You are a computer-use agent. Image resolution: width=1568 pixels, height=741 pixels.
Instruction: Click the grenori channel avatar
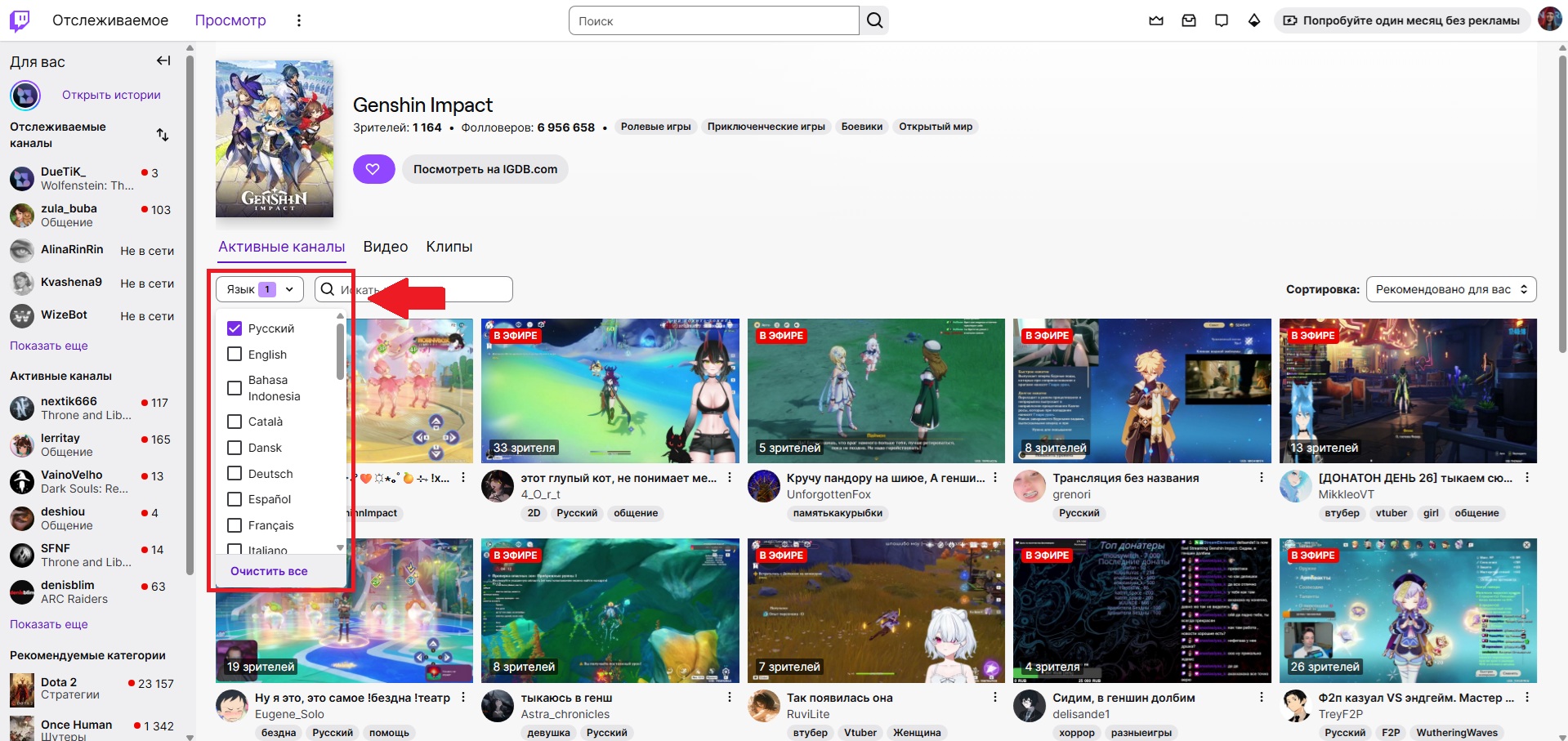click(1030, 486)
